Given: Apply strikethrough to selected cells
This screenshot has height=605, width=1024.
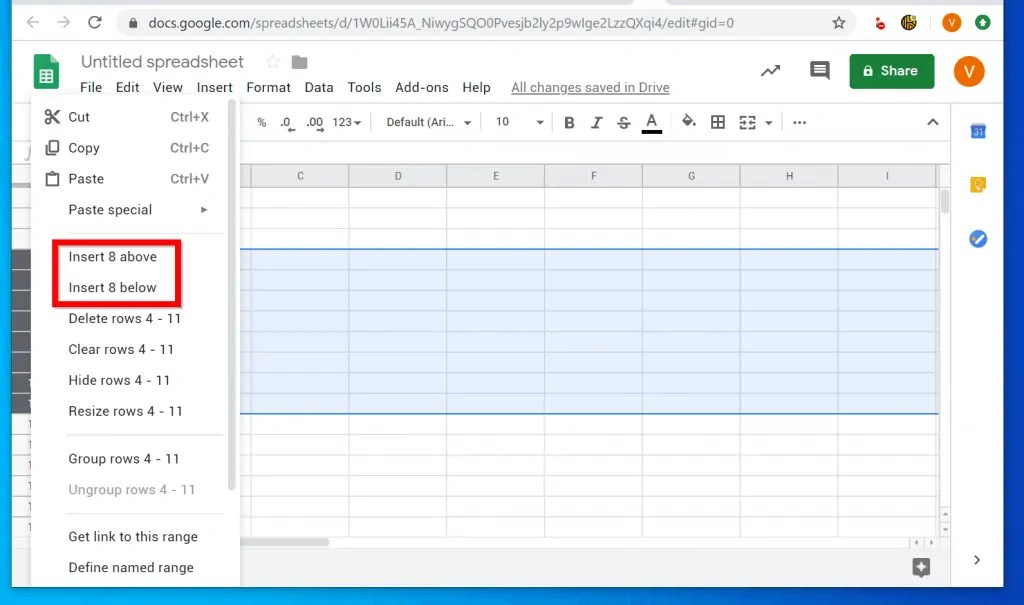Looking at the screenshot, I should 623,121.
